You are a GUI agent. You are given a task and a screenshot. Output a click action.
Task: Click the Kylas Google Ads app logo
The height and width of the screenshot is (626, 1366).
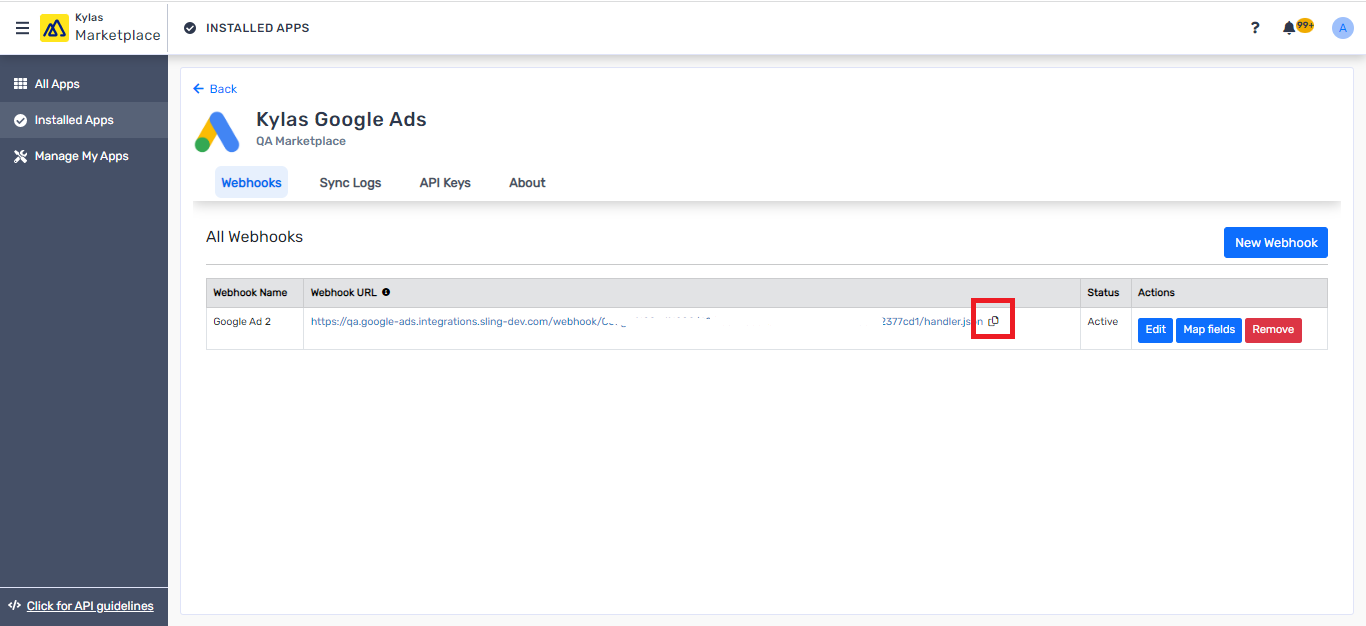pyautogui.click(x=217, y=131)
